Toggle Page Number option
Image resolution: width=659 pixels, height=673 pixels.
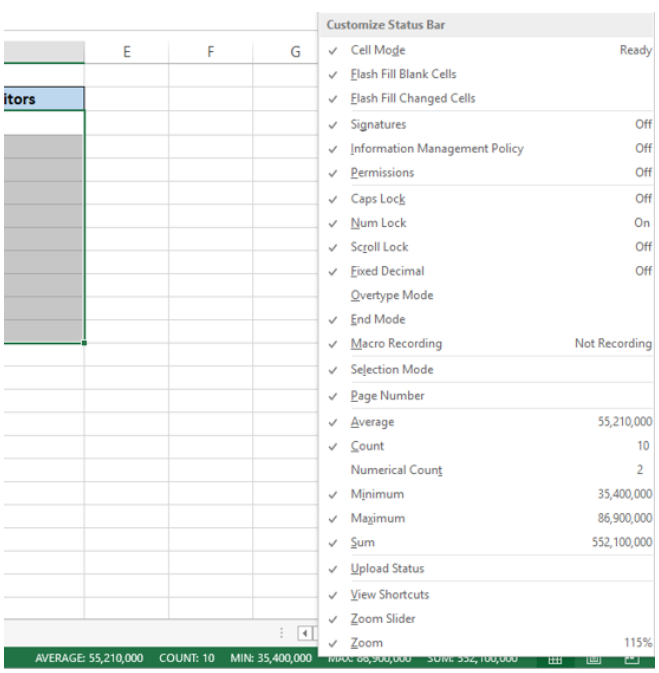tap(487, 396)
